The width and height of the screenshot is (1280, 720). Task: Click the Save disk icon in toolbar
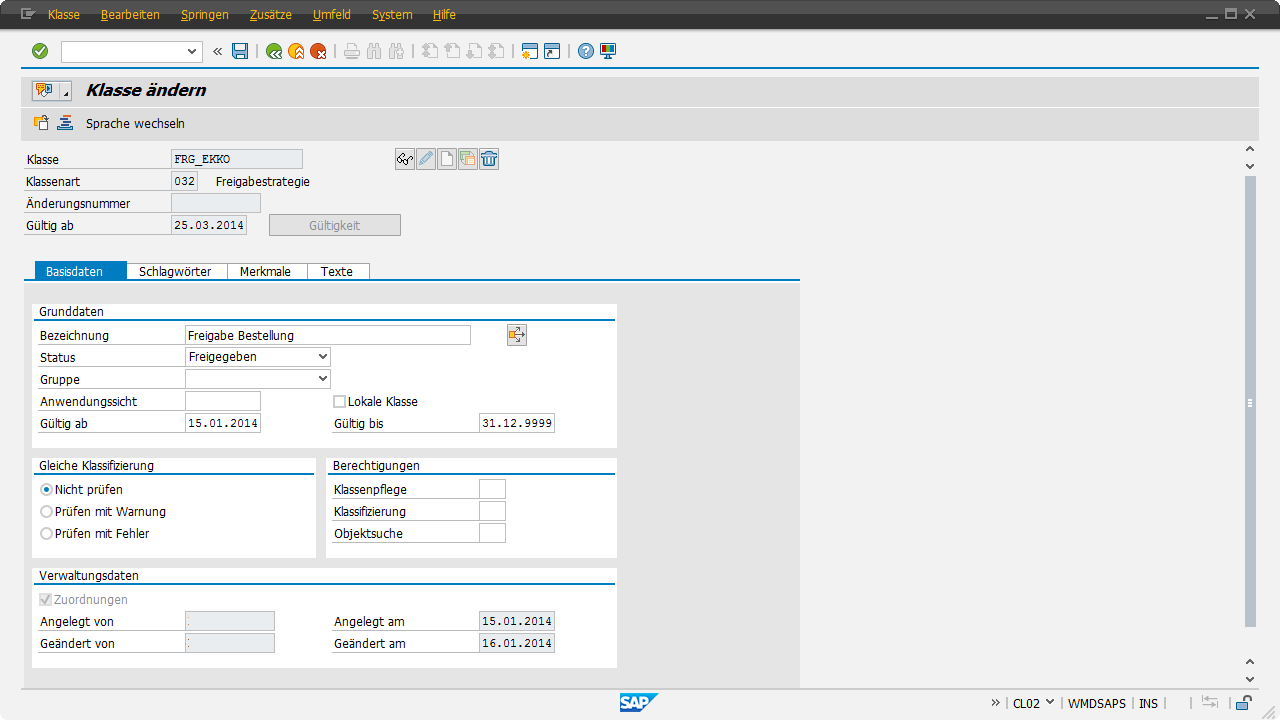point(240,51)
